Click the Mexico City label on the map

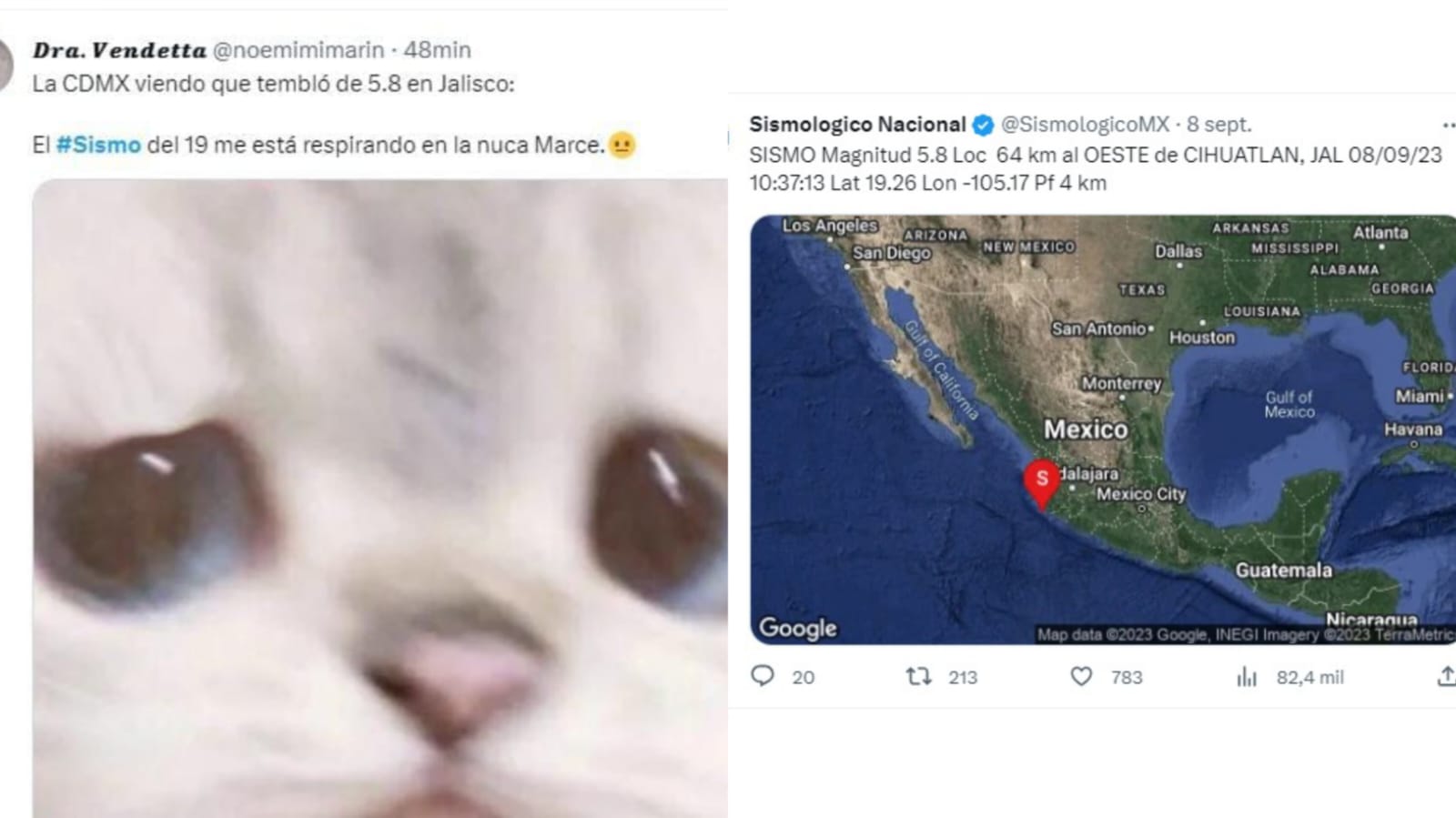tap(1141, 494)
